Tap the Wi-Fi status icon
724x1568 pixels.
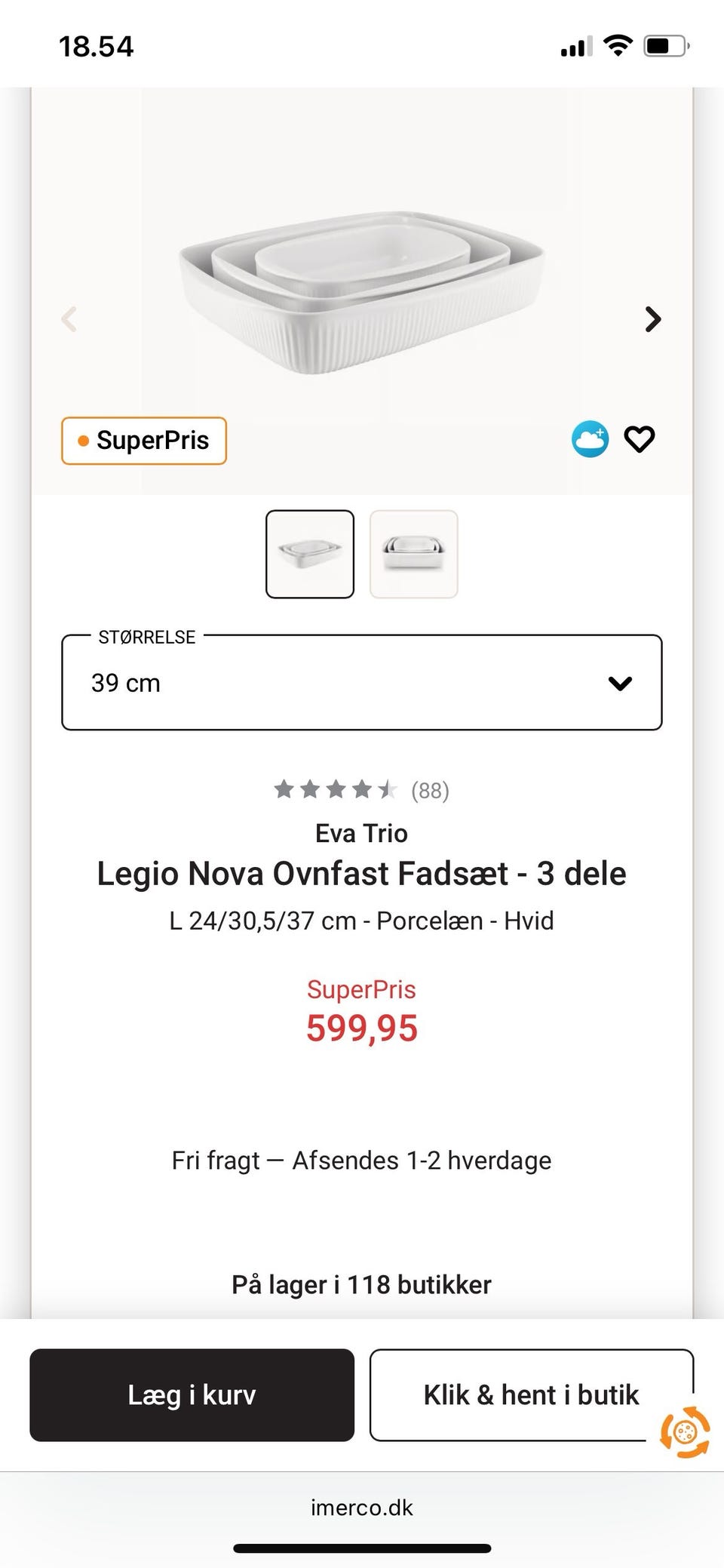pyautogui.click(x=618, y=46)
